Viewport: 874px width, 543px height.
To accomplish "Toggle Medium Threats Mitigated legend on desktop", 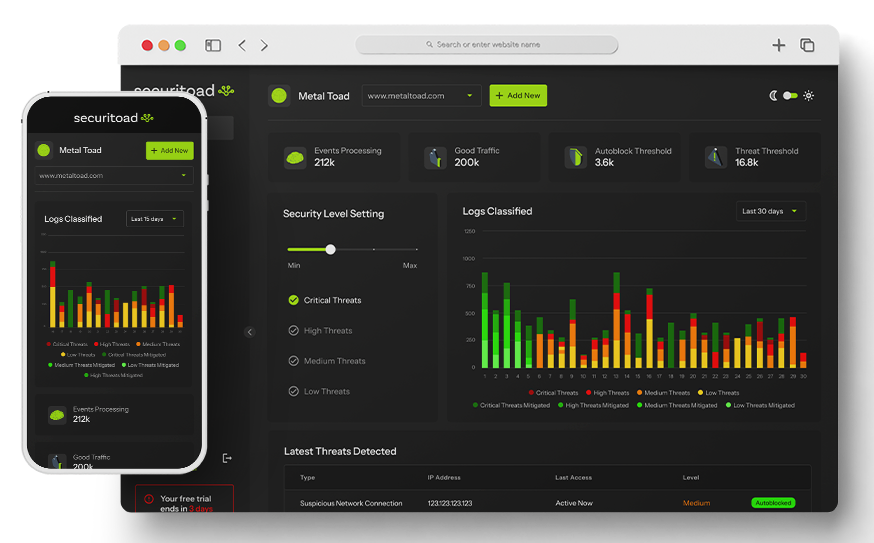I will 677,405.
